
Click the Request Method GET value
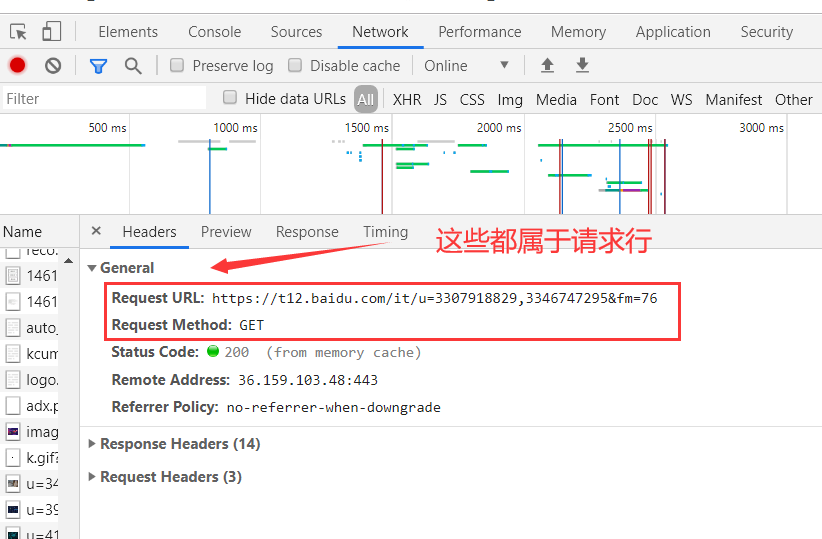(252, 326)
